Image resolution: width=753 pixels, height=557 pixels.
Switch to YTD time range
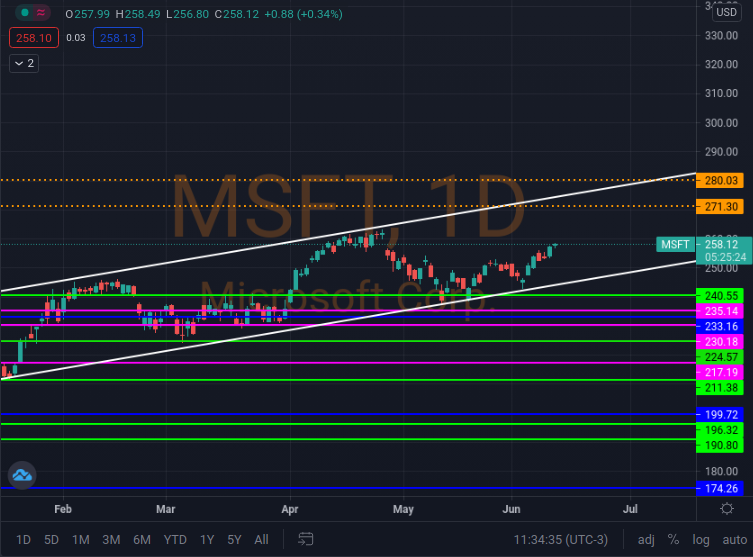click(175, 539)
